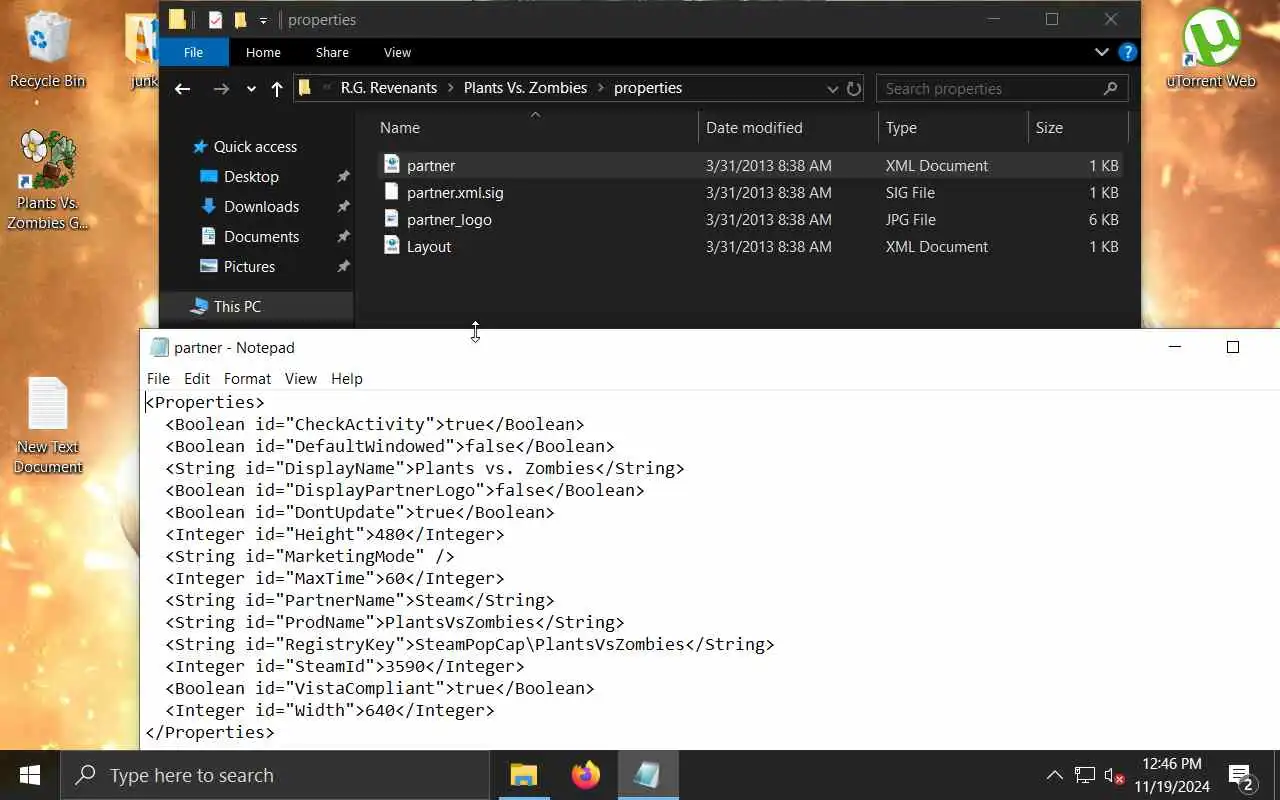Open Pictures in navigation pane
1280x800 pixels.
coord(249,266)
